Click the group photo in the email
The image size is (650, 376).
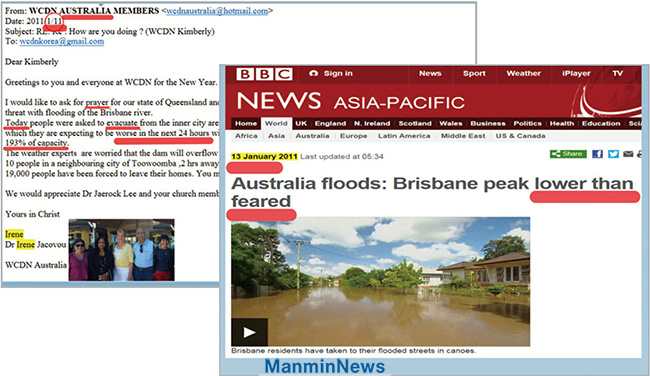[x=121, y=250]
